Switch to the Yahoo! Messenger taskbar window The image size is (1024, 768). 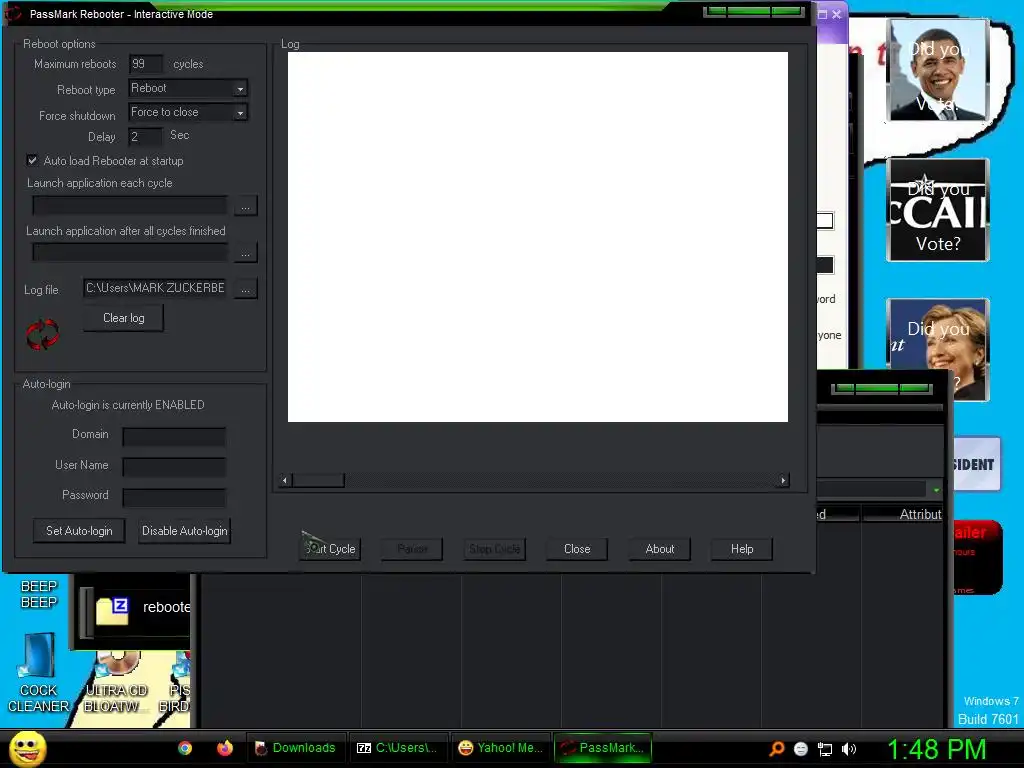pyautogui.click(x=501, y=748)
